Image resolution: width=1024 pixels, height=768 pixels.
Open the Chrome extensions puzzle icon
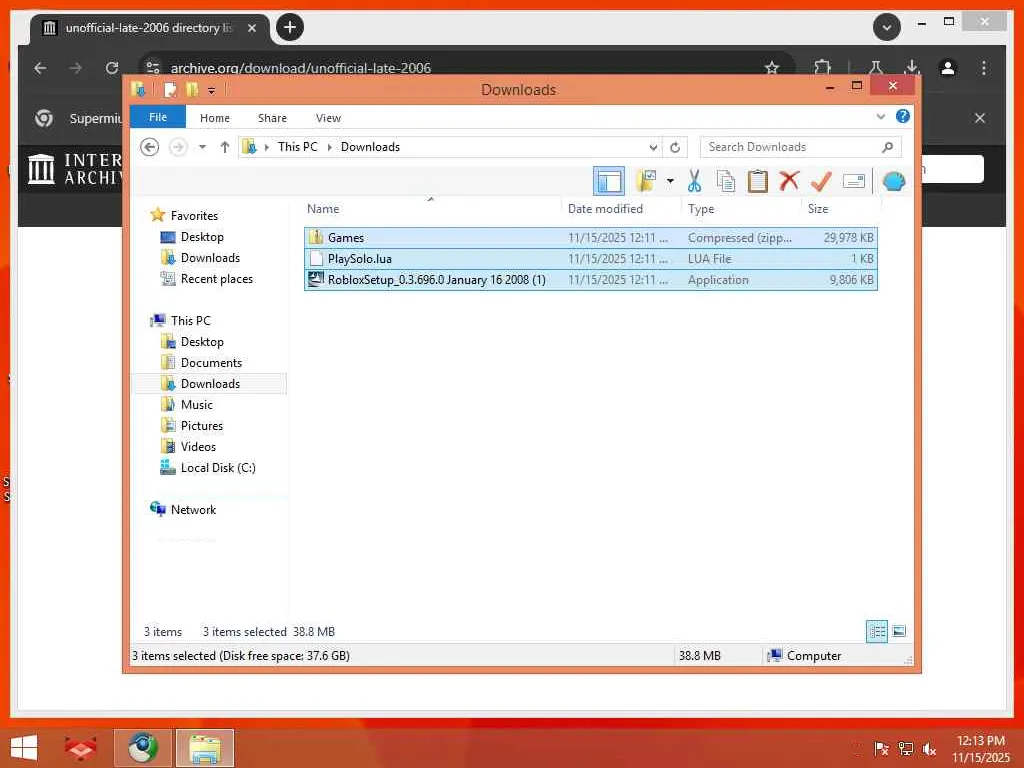point(822,68)
